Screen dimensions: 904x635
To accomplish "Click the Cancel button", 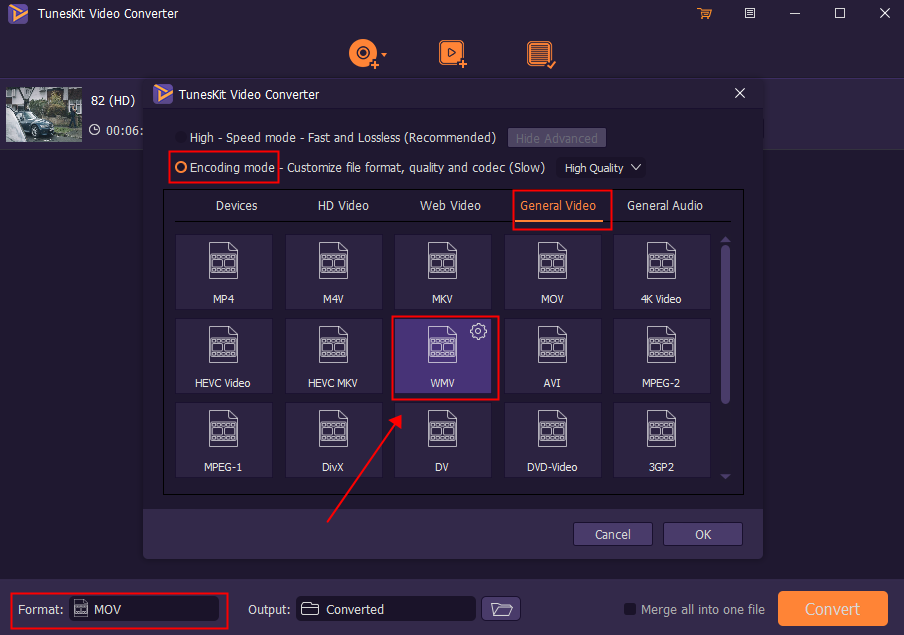I will coord(613,534).
